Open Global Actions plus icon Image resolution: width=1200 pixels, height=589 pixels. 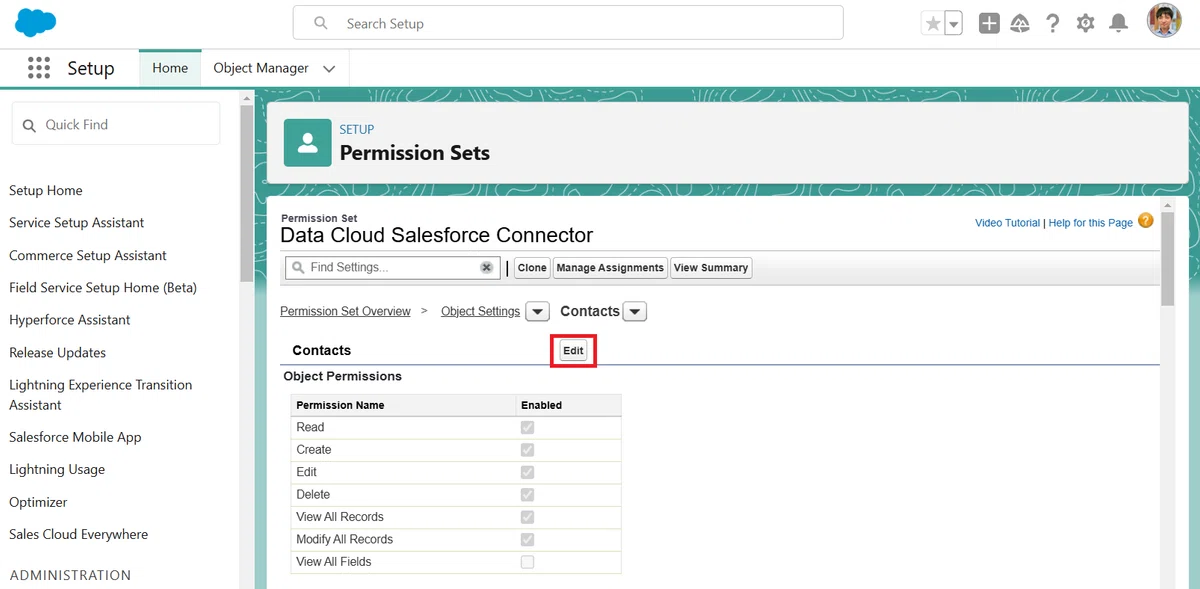coord(989,23)
